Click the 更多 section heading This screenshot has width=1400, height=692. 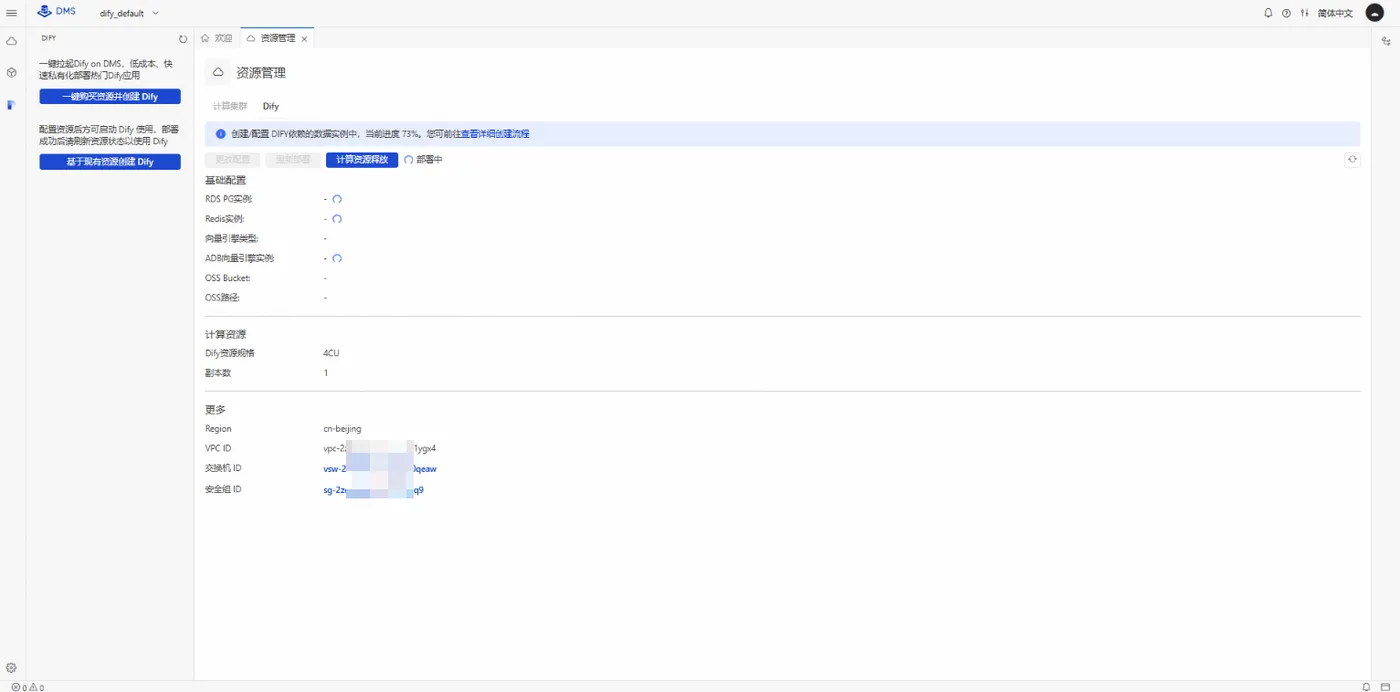[x=215, y=410]
